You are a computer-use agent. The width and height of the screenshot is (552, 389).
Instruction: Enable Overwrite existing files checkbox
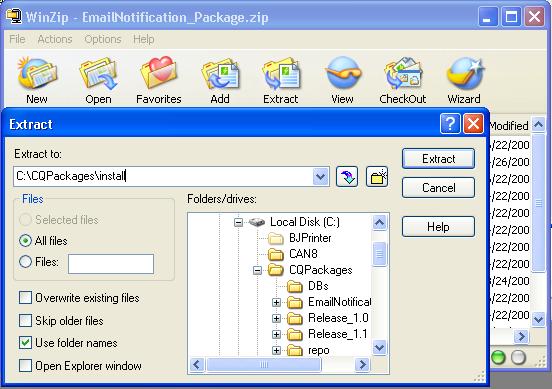25,298
